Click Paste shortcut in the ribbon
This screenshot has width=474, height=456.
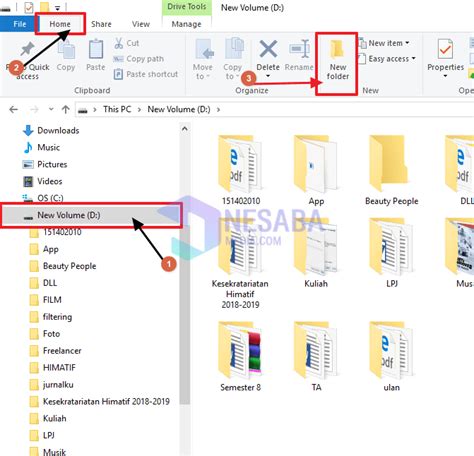click(146, 74)
